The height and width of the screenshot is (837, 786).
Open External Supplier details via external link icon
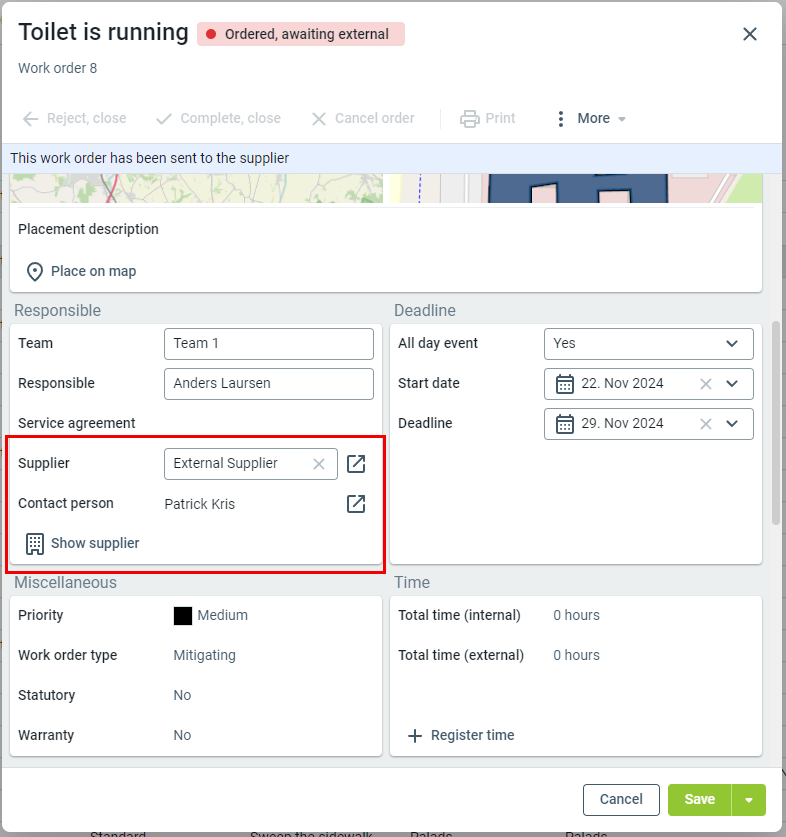point(356,464)
